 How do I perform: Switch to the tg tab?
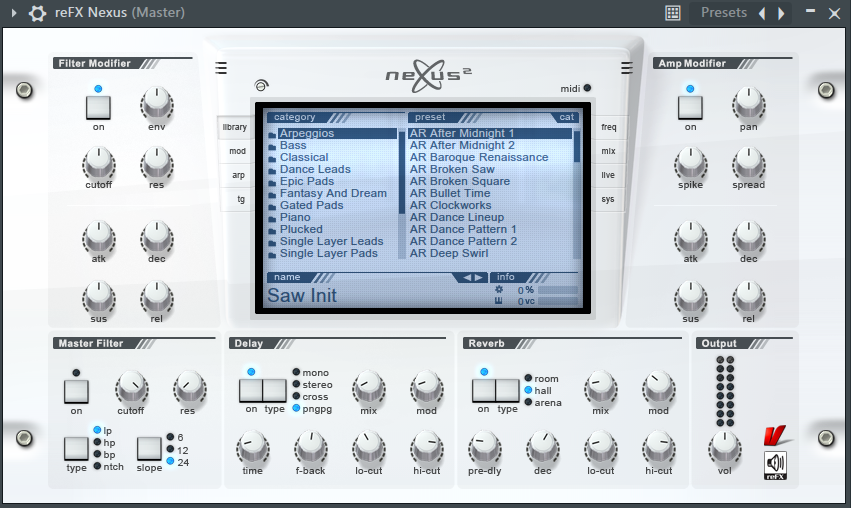(240, 199)
